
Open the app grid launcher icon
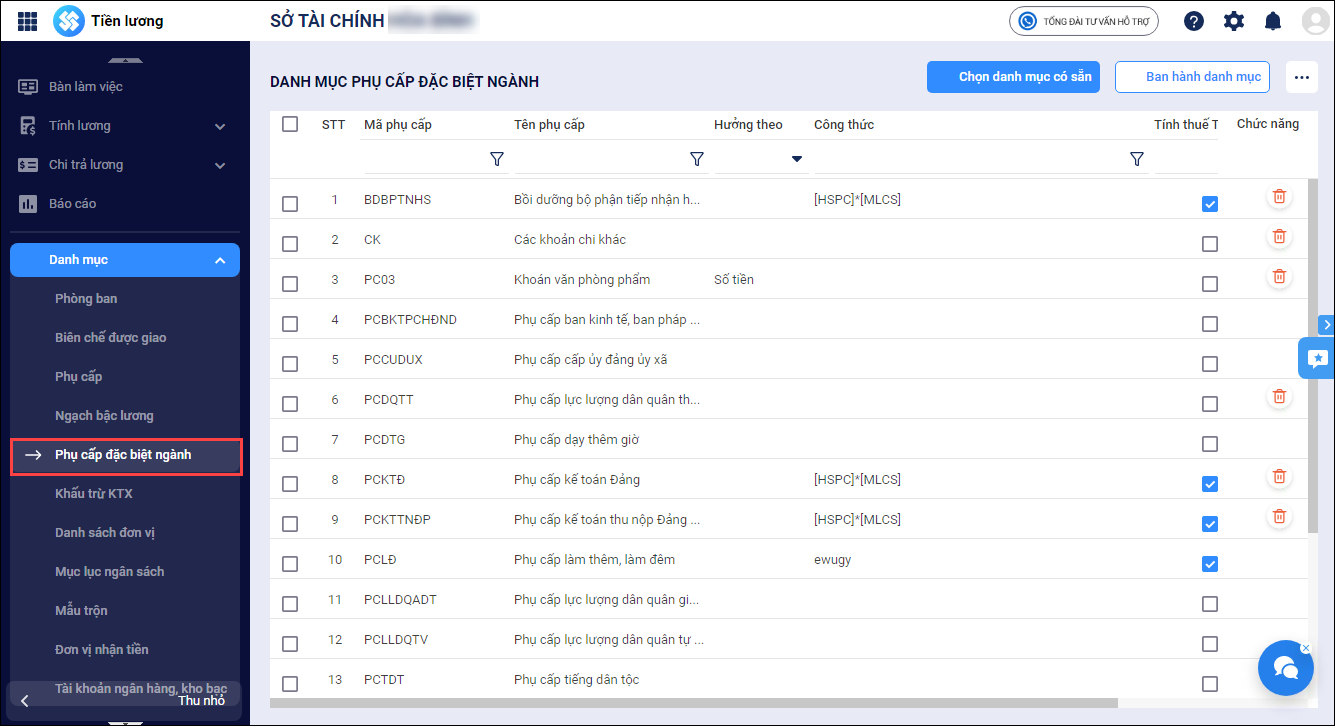coord(27,21)
